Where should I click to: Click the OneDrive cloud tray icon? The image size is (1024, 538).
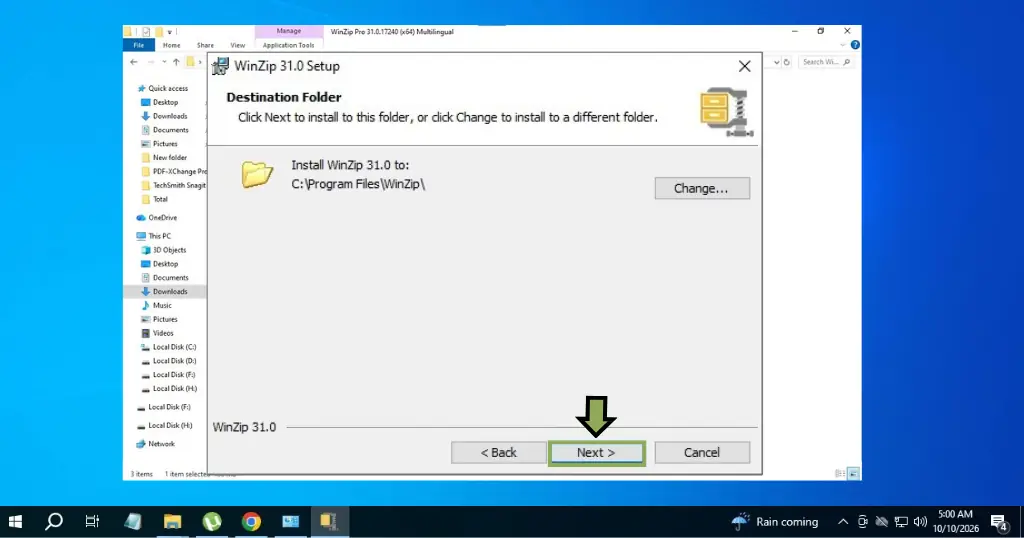tap(882, 522)
